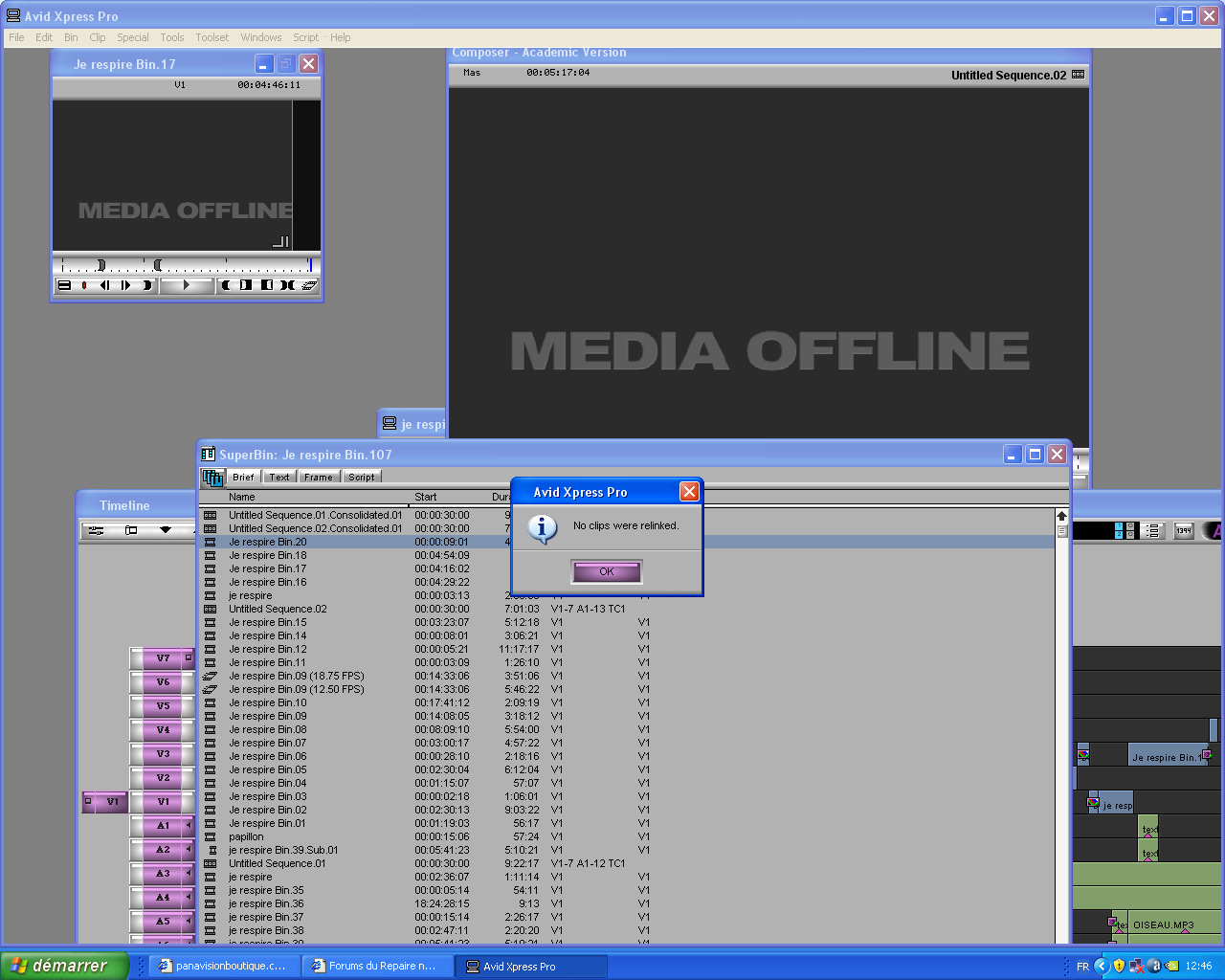1225x980 pixels.
Task: Switch SuperBin to Brief view
Action: tap(243, 477)
